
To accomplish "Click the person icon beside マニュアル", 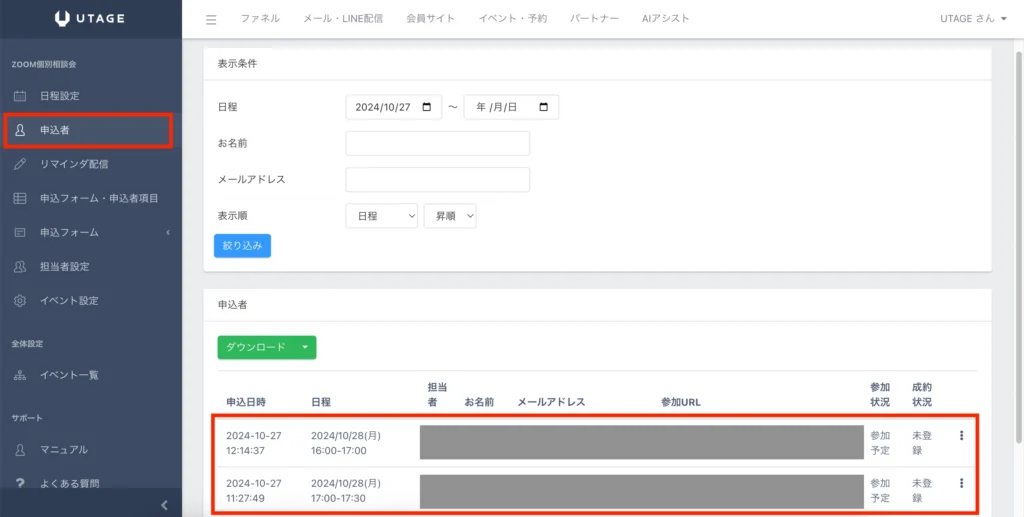I will [20, 450].
